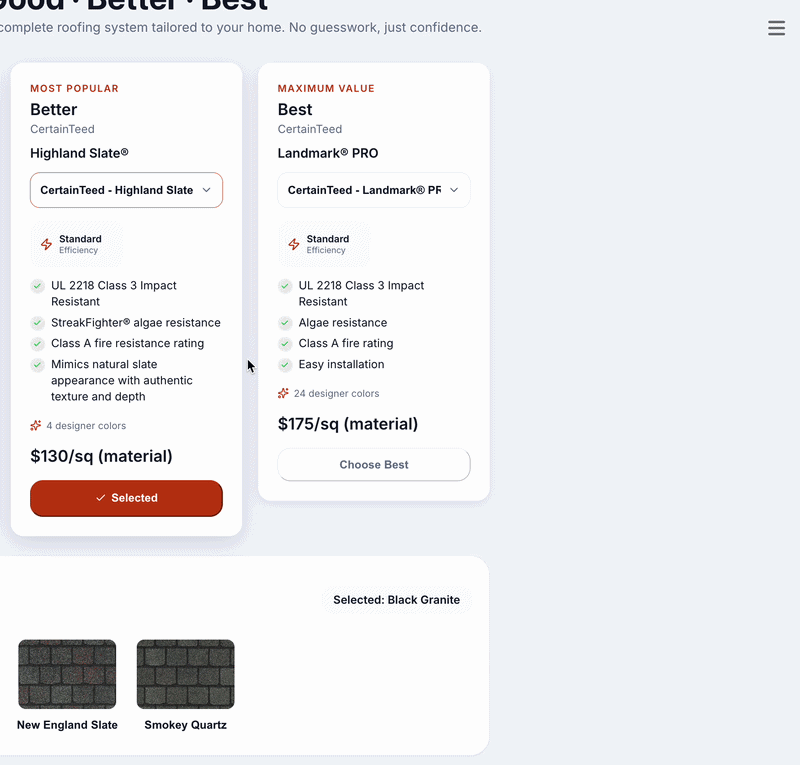This screenshot has height=765, width=800.
Task: Click the New England Slate label
Action: coord(67,725)
